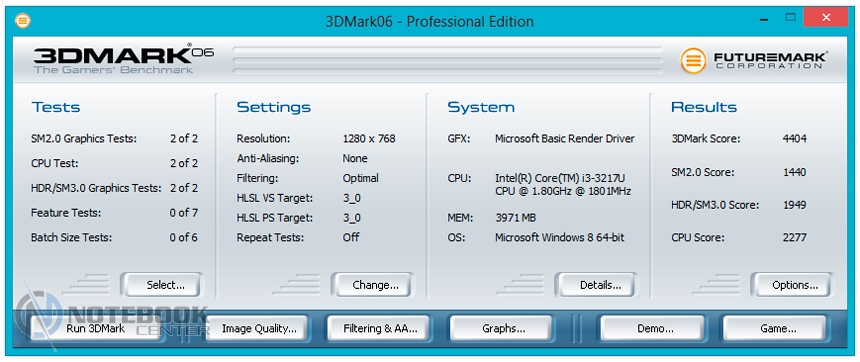
Task: Click the 3DMark Score value 4404
Action: pos(794,139)
